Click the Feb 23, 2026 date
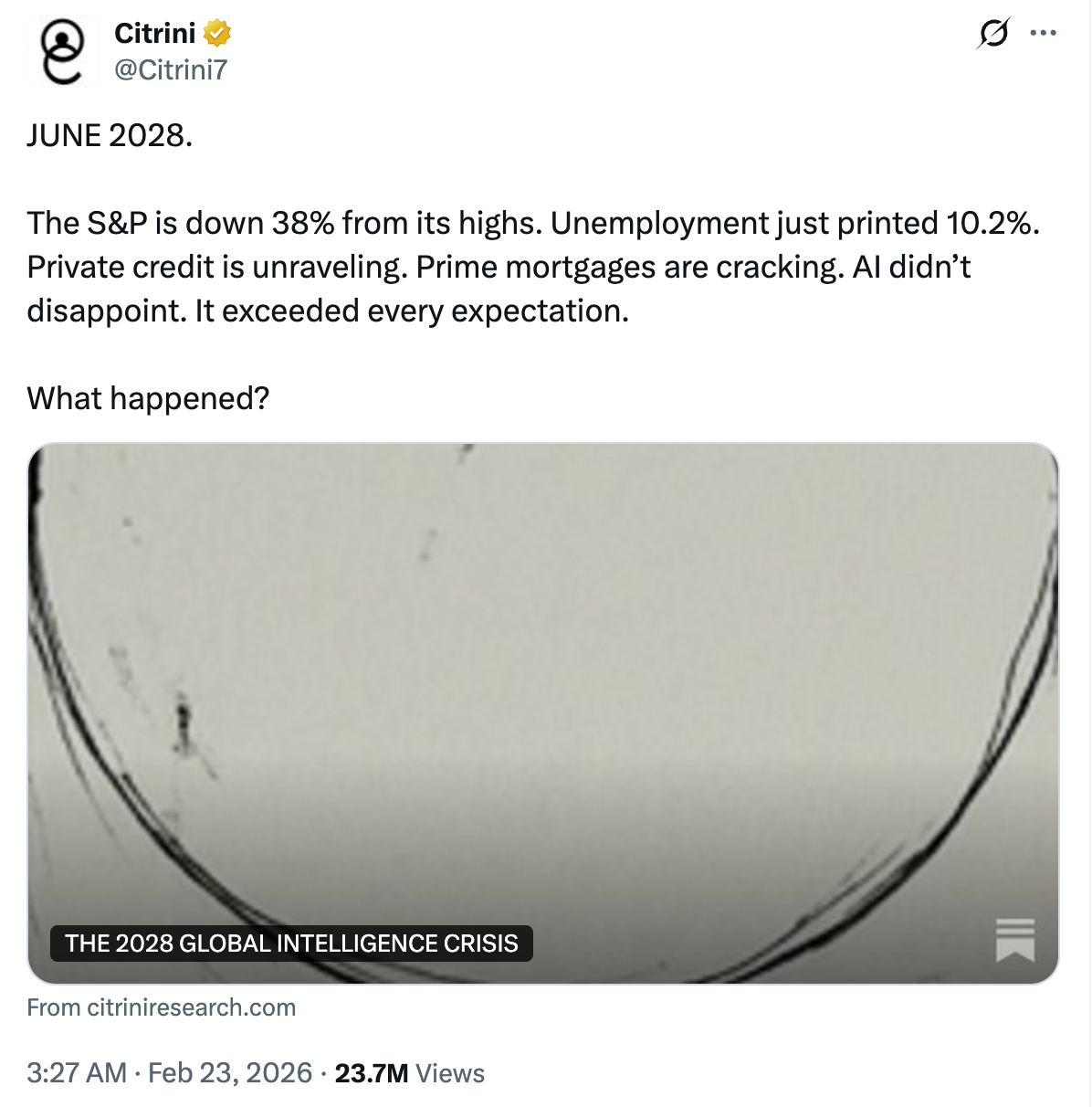 [230, 1072]
